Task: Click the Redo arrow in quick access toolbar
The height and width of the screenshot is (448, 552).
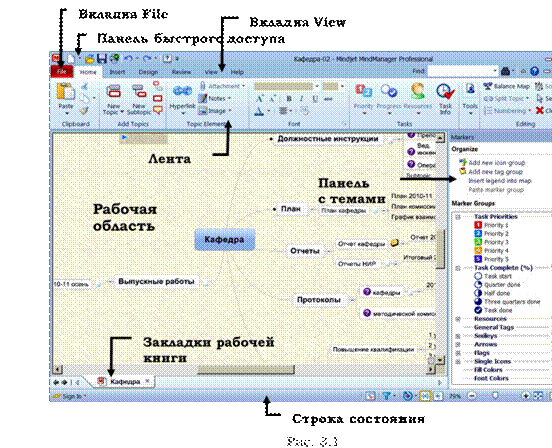Action: coord(147,58)
